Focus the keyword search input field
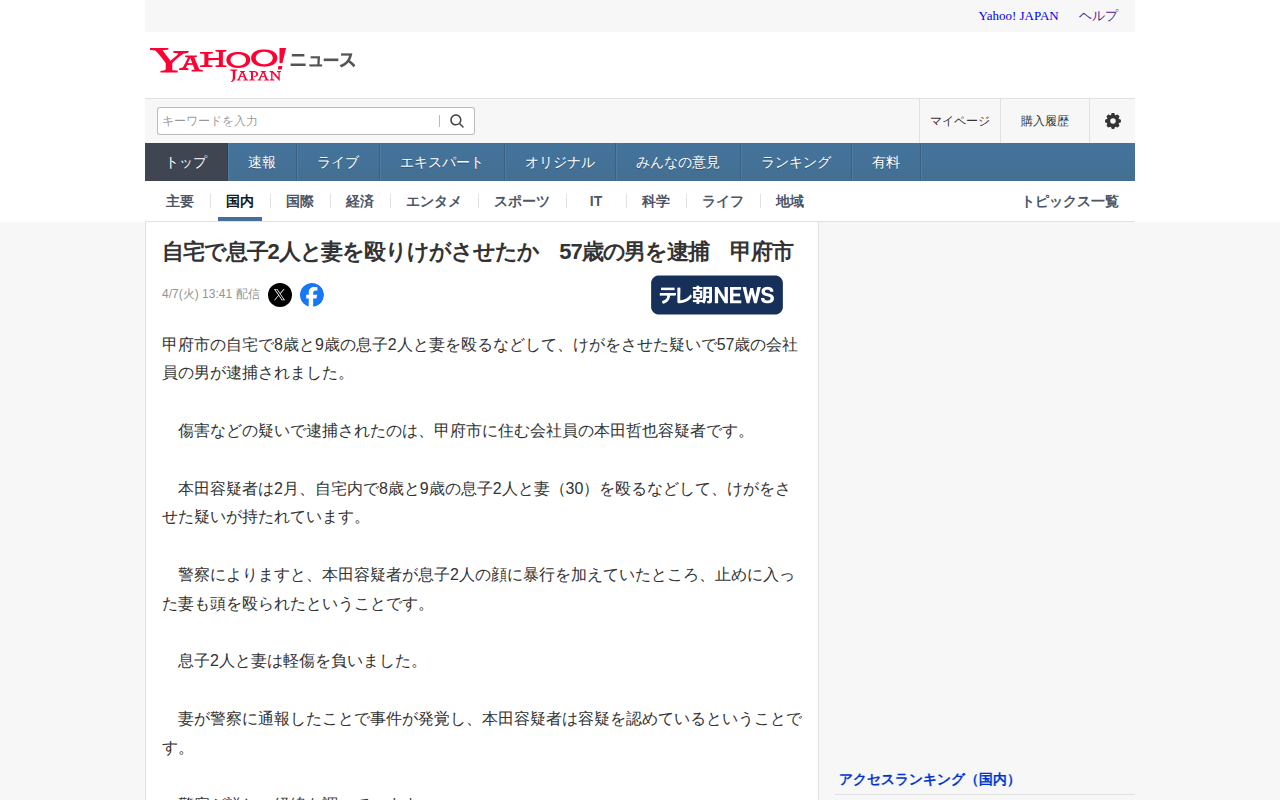 click(x=299, y=121)
